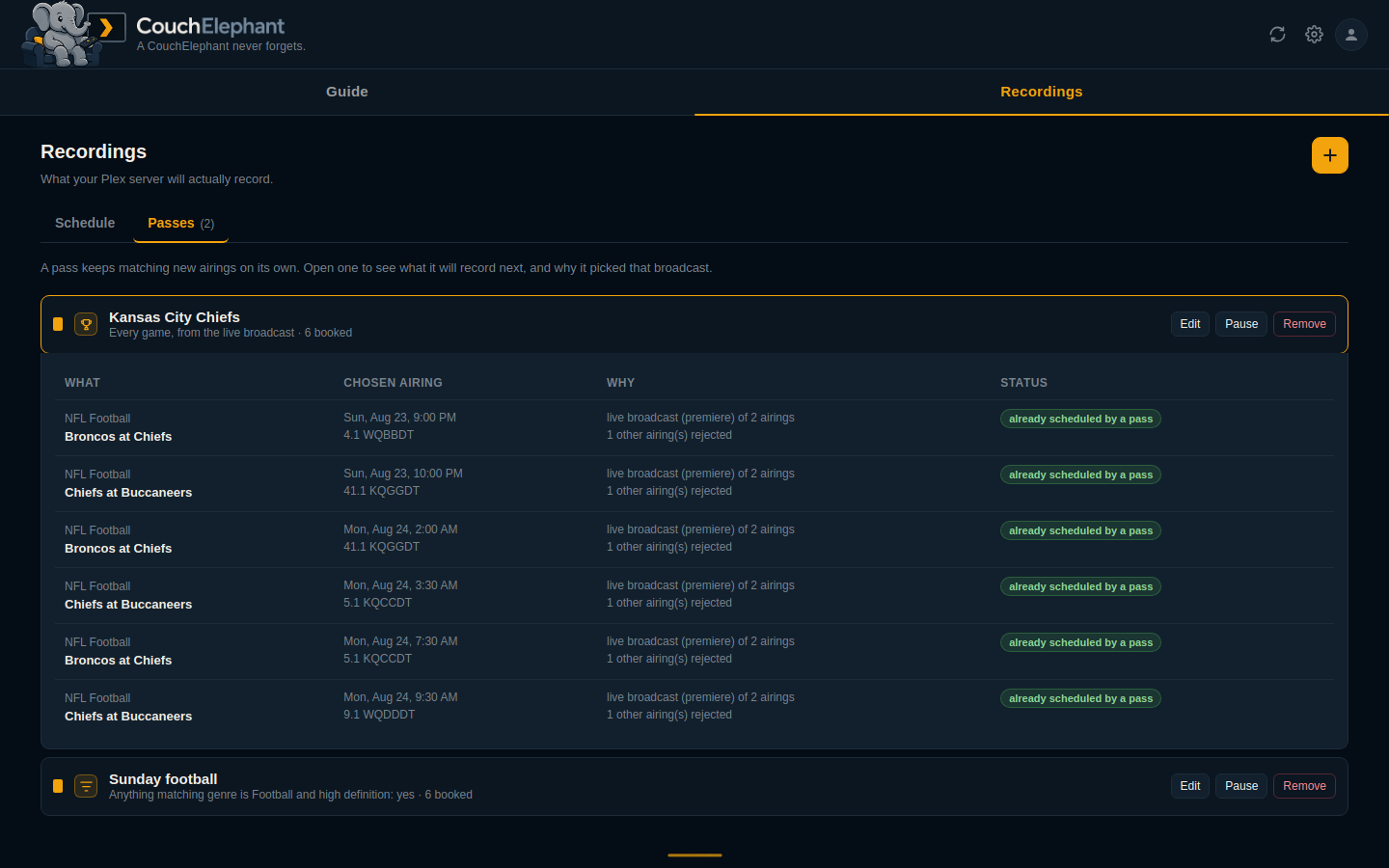Screen dimensions: 1389x868
Task: Pause the Kansas City Chiefs pass
Action: click(1241, 324)
